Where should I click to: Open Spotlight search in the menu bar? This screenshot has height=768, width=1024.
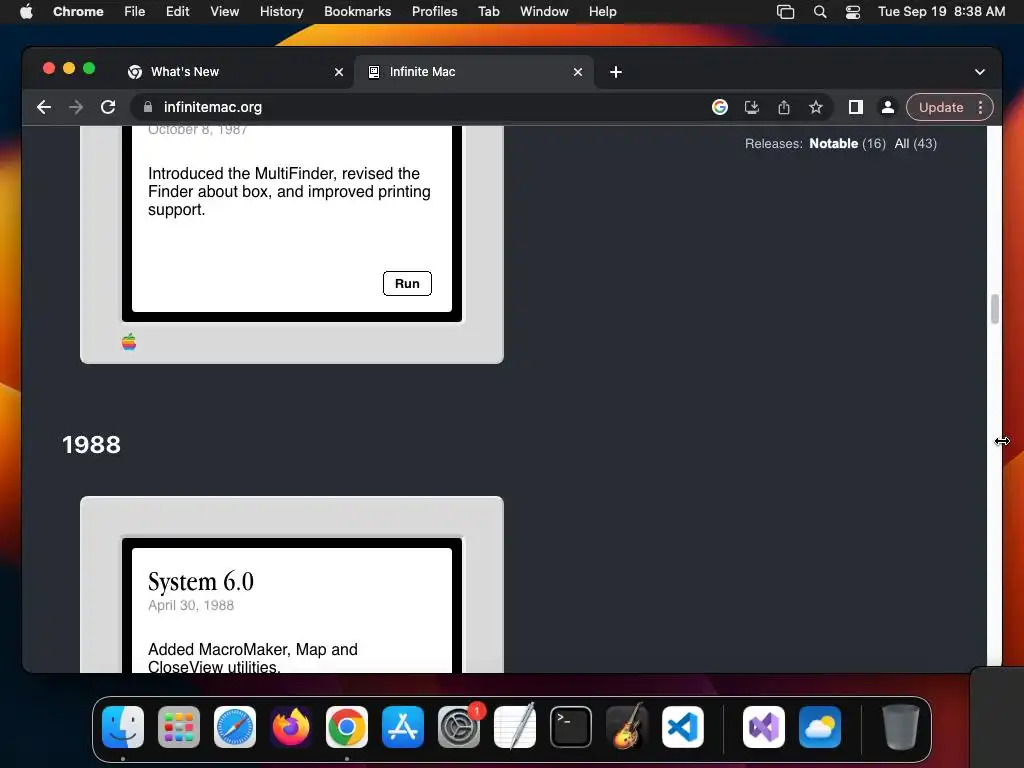point(820,12)
